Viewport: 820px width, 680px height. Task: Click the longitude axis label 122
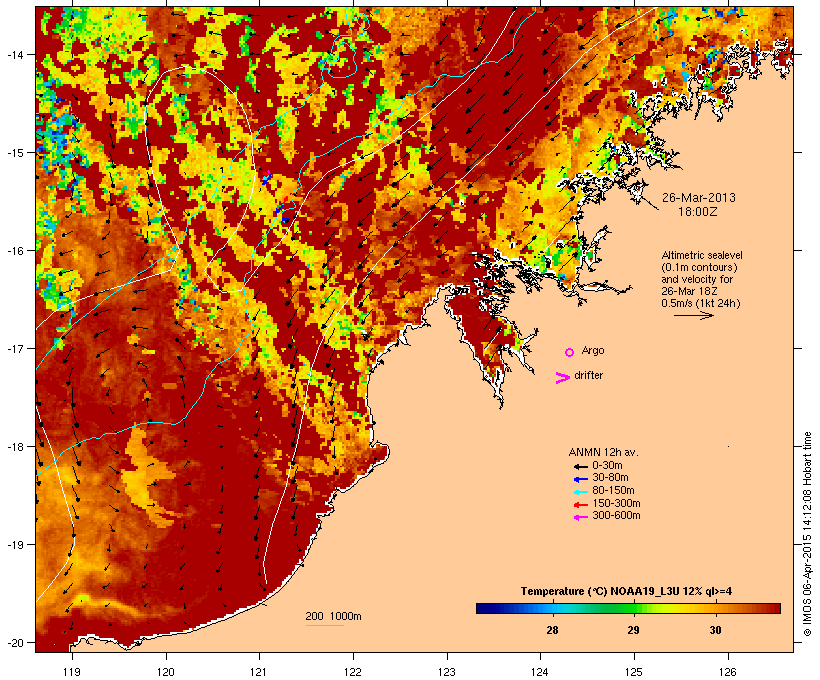353,672
